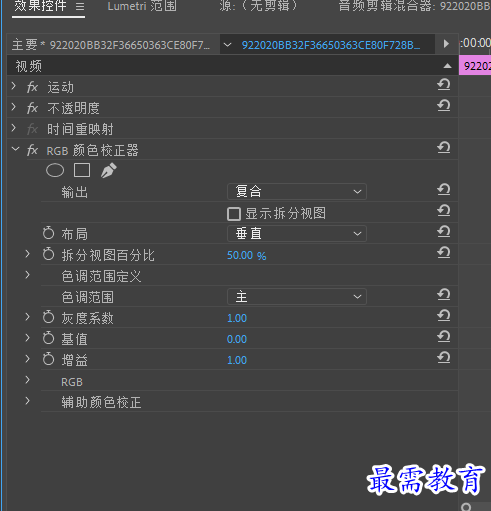Expand the 基值 parameter
The image size is (491, 511).
[x=28, y=338]
